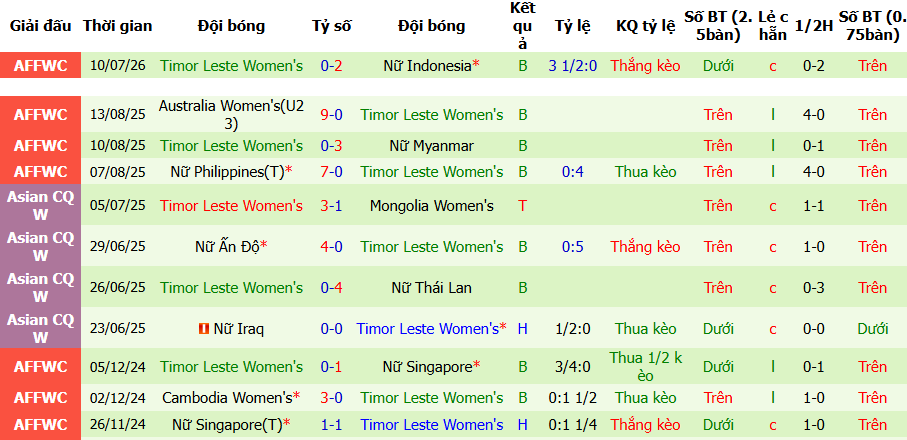Click odds 3 1/2:0 on first row

click(x=570, y=66)
